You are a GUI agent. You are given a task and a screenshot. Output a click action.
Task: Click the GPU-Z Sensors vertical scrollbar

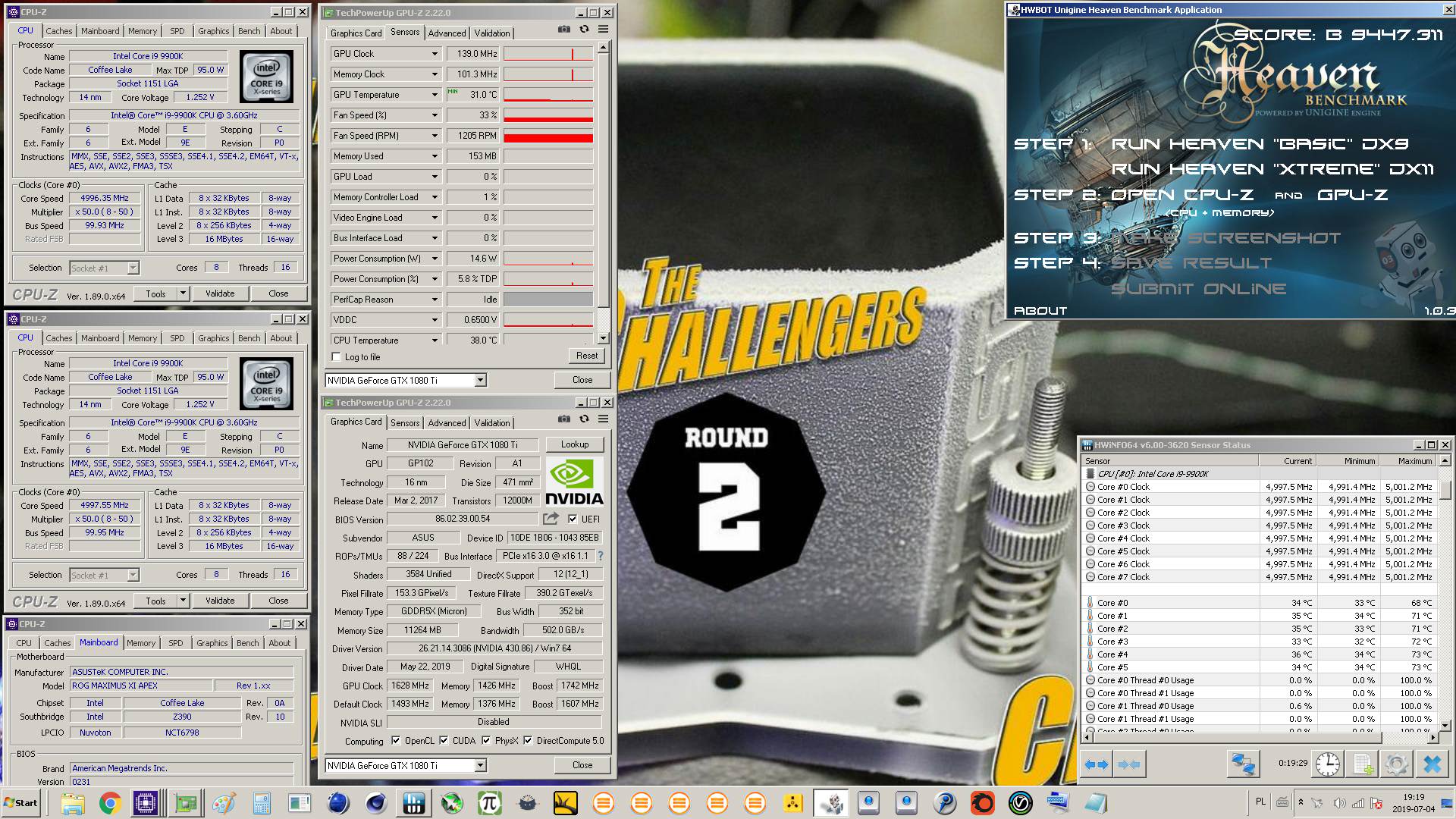pos(603,193)
